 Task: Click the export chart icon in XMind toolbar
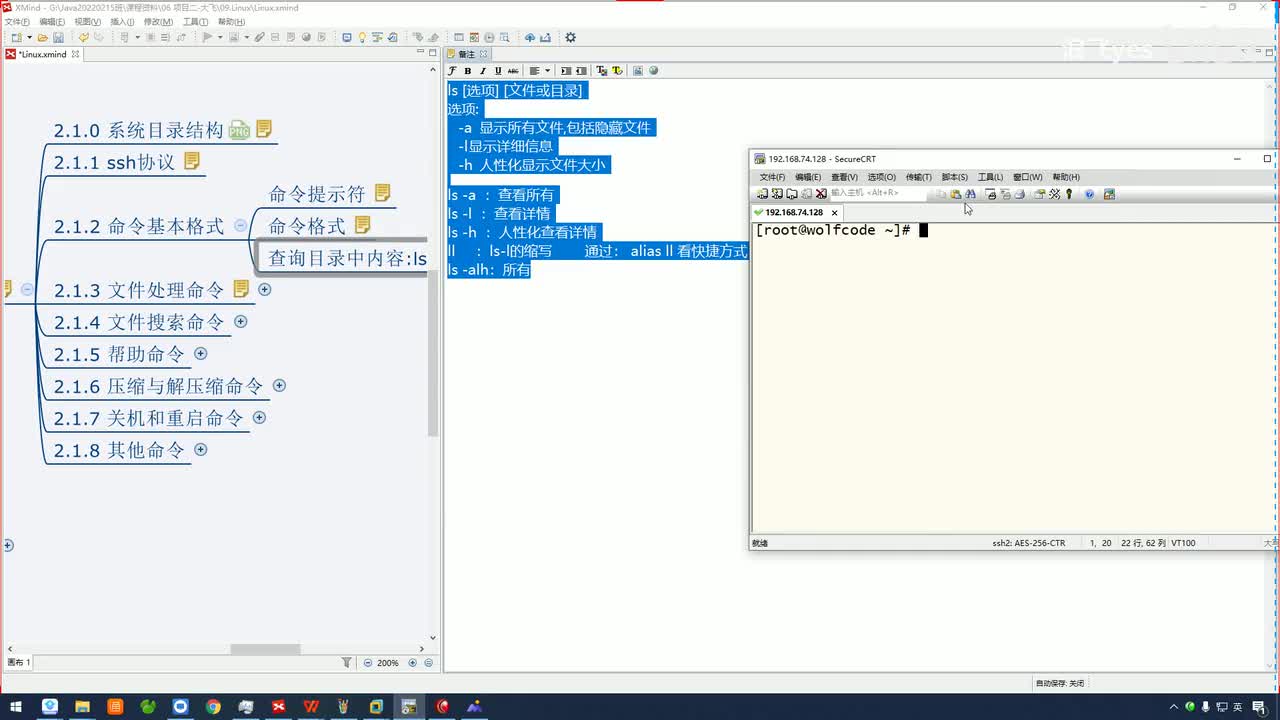545,38
